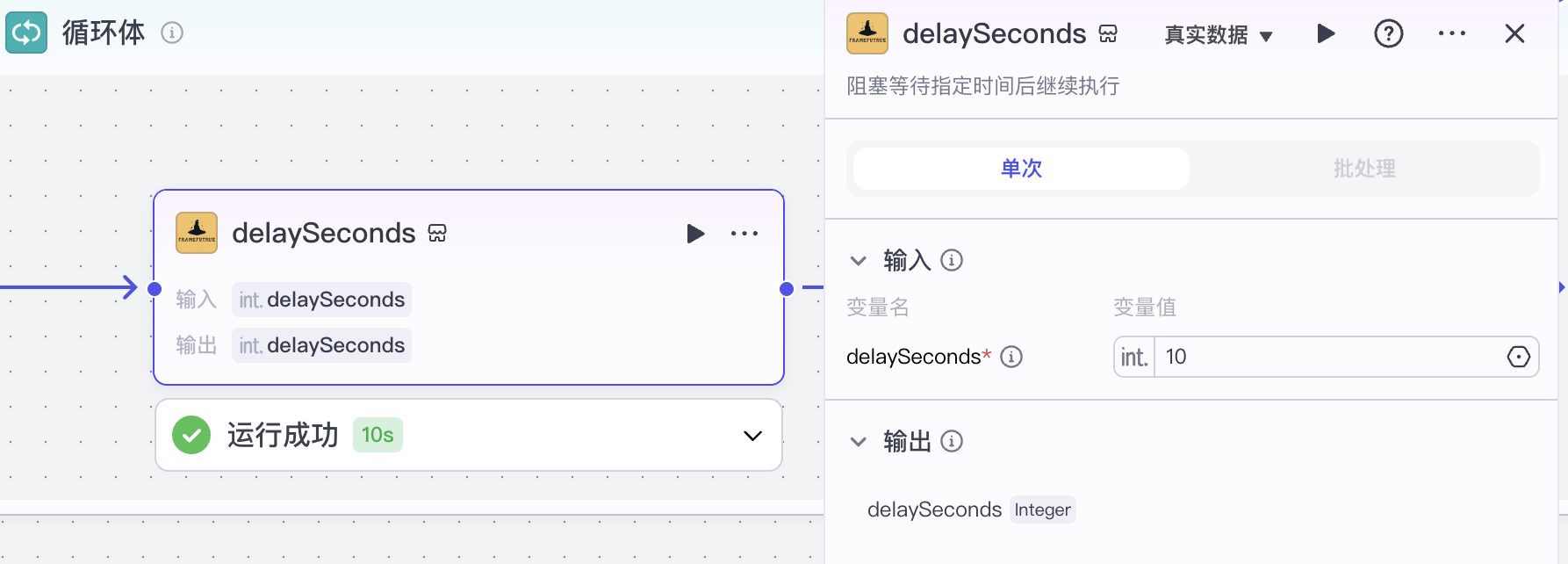Open the help question-mark icon in panel header
The width and height of the screenshot is (1568, 564).
(x=1388, y=33)
